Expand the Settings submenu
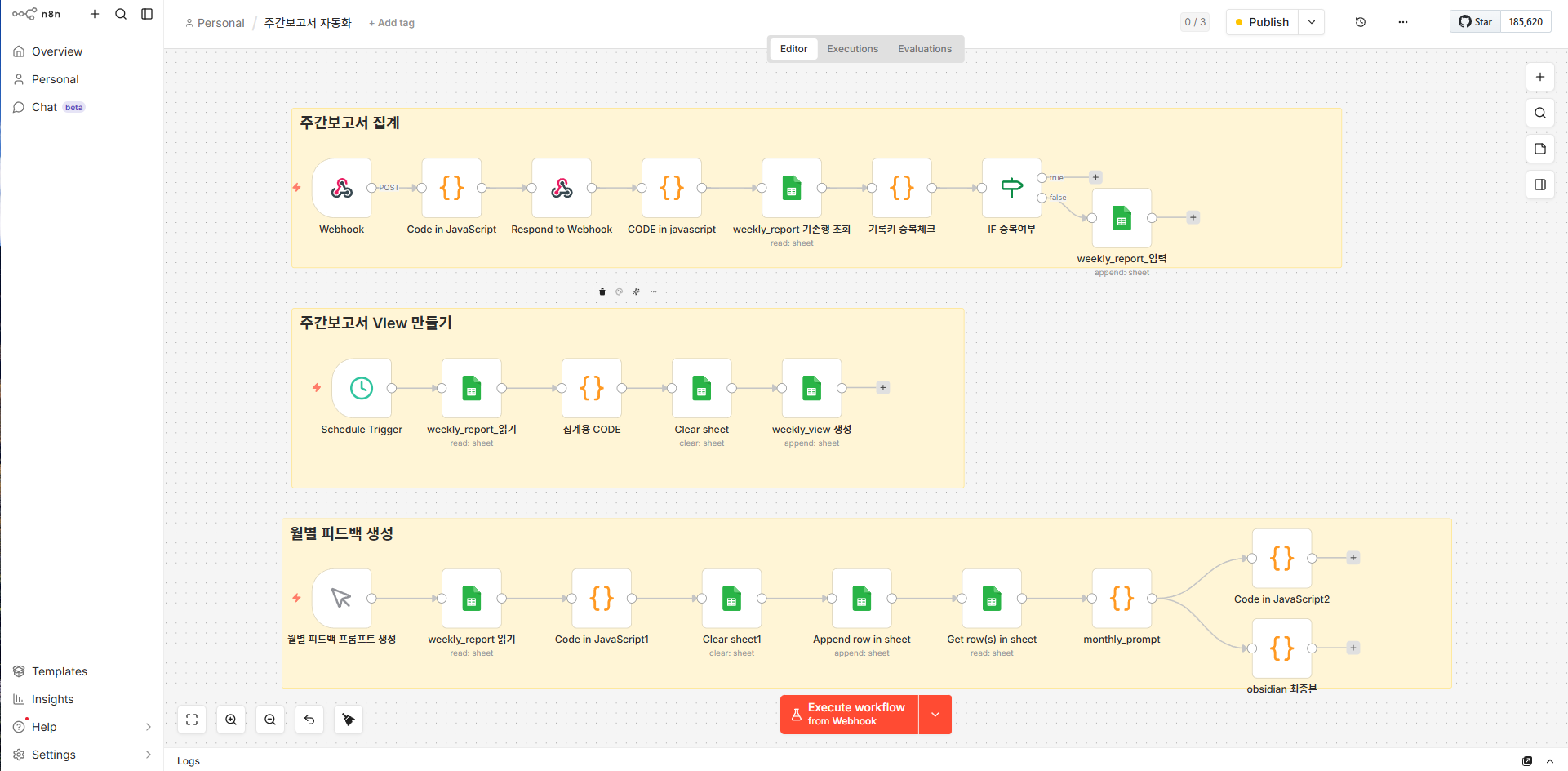The width and height of the screenshot is (1568, 771). [148, 755]
